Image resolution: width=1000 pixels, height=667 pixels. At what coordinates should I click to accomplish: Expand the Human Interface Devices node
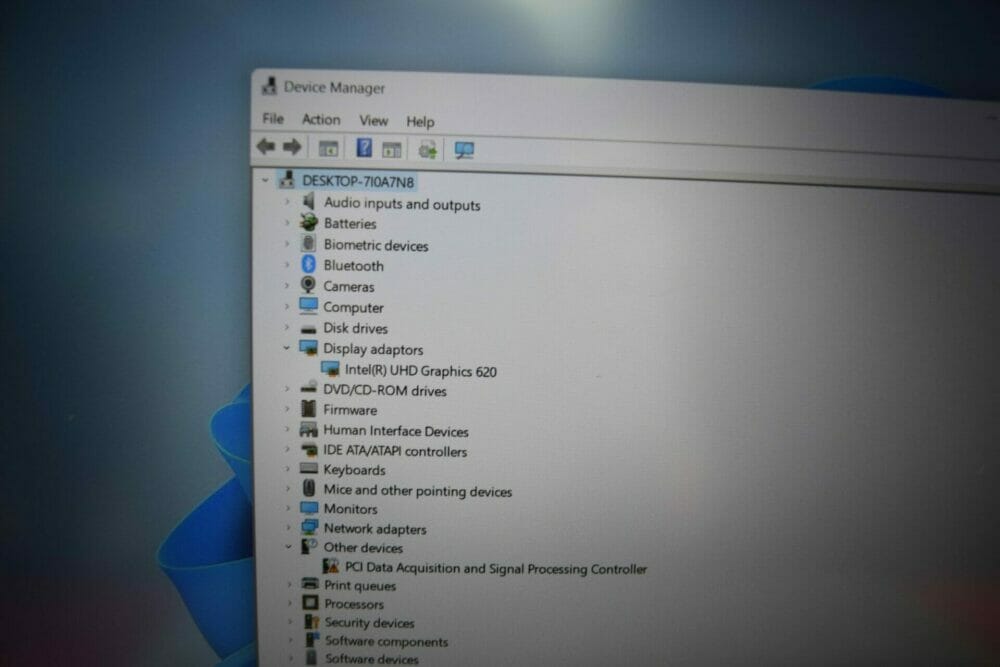(x=287, y=429)
